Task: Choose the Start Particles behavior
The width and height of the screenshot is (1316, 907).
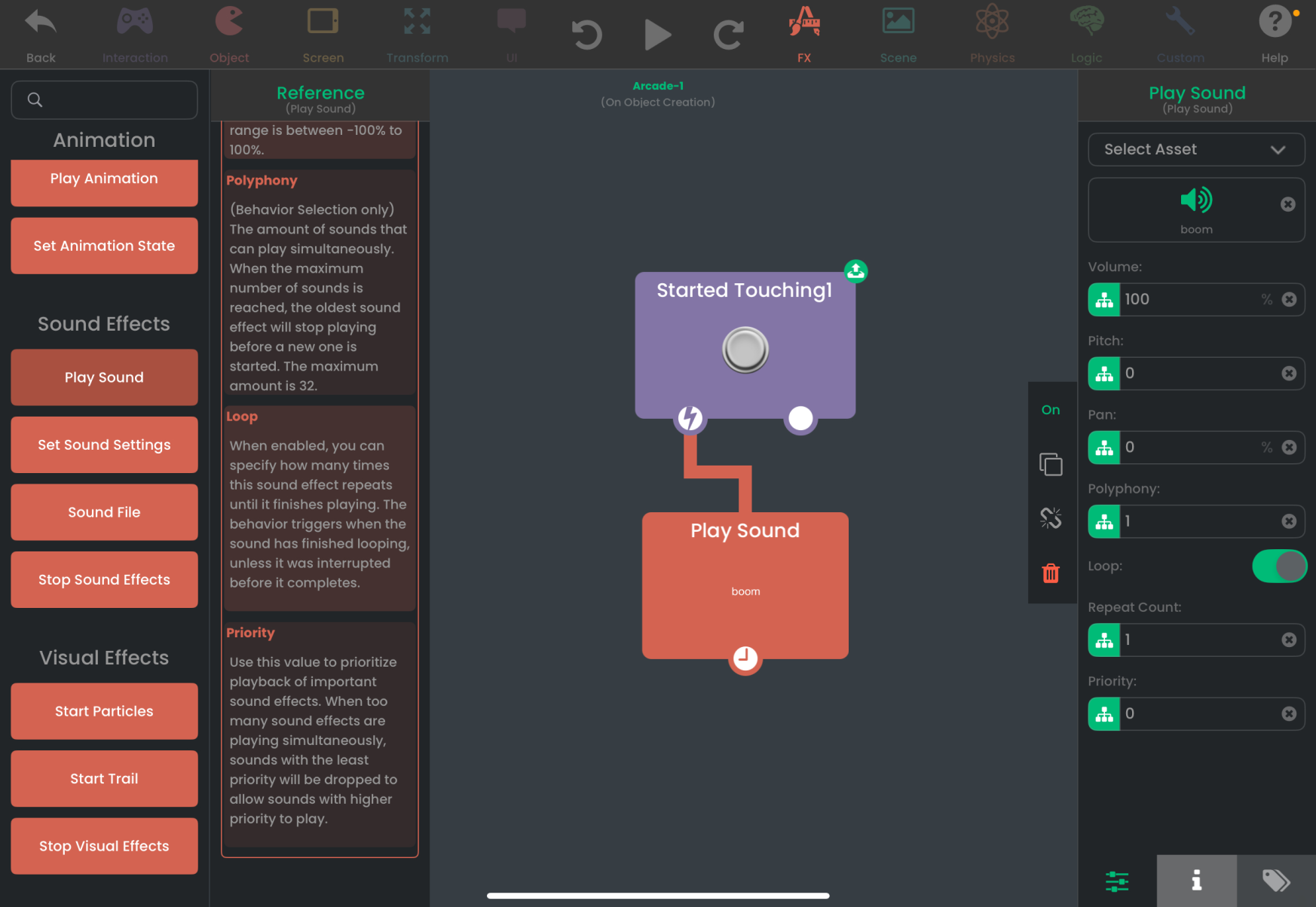Action: [104, 711]
